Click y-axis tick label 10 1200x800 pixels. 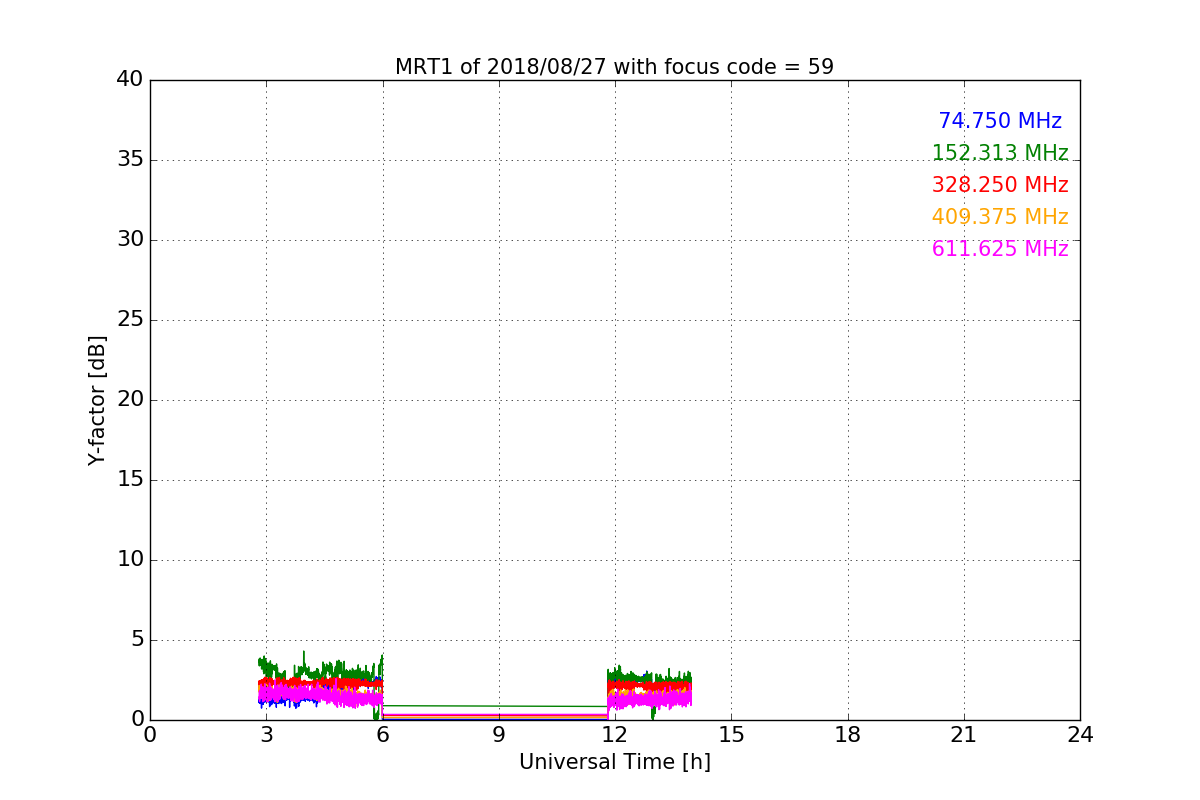coord(130,560)
